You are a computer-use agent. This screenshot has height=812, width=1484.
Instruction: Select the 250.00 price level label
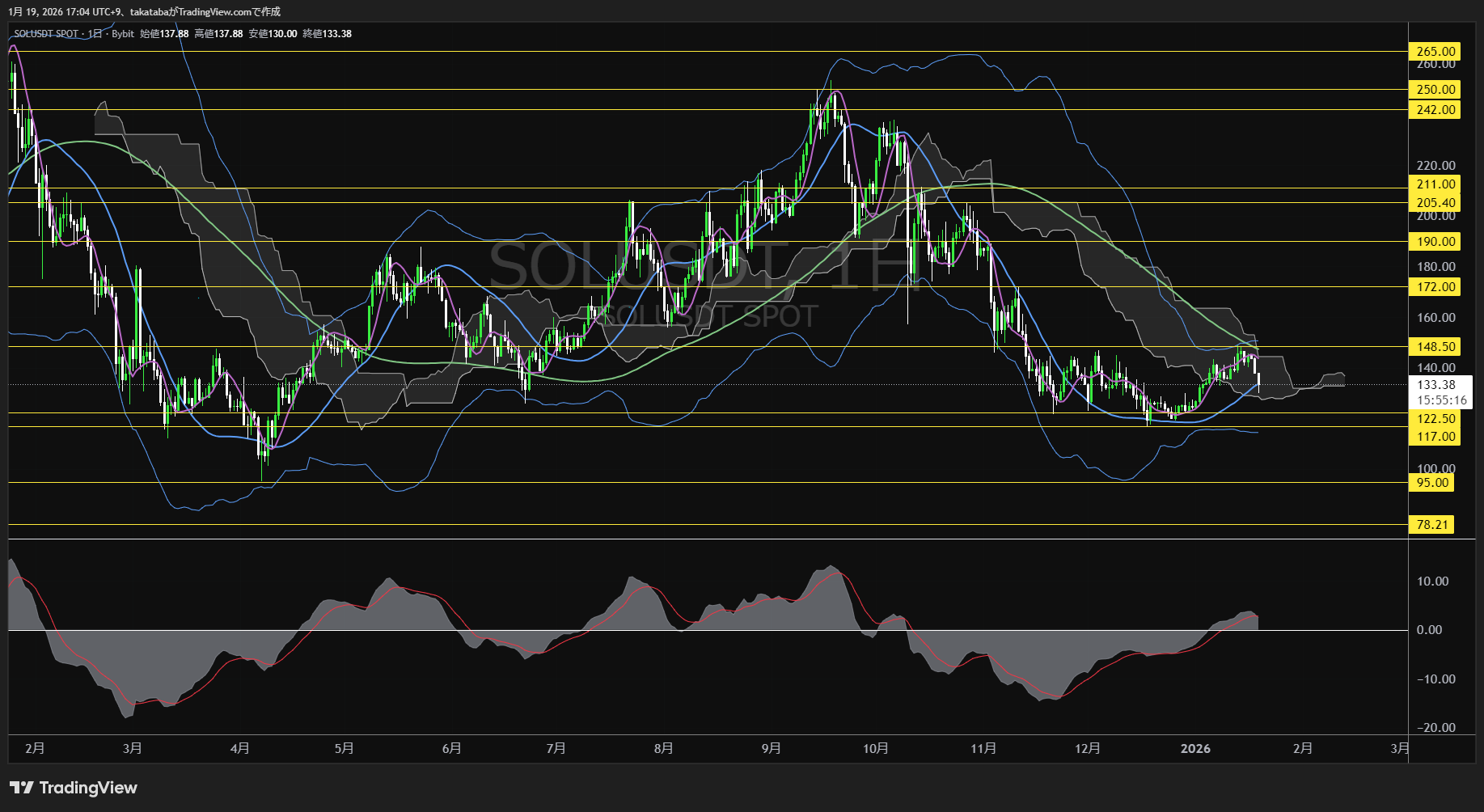point(1435,90)
